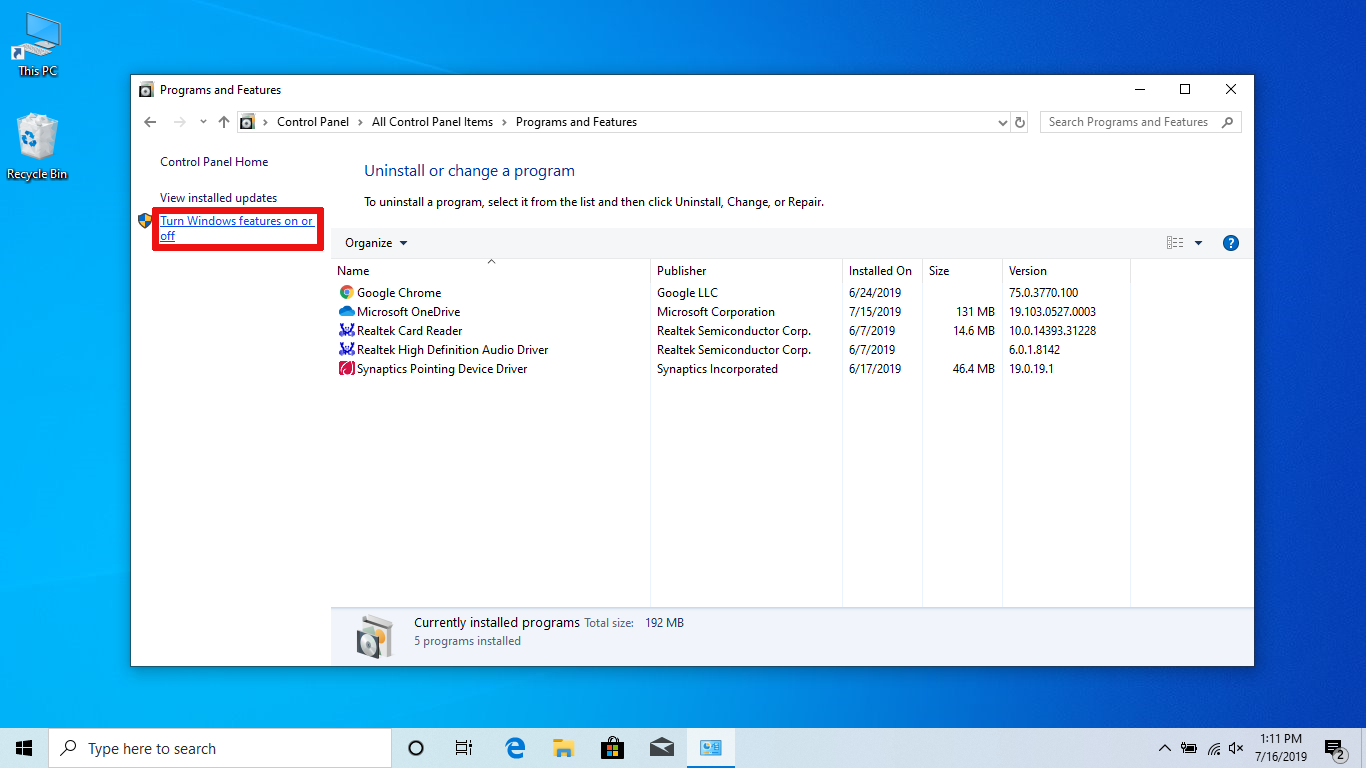Click the Search Programs and Features box

[x=1128, y=122]
